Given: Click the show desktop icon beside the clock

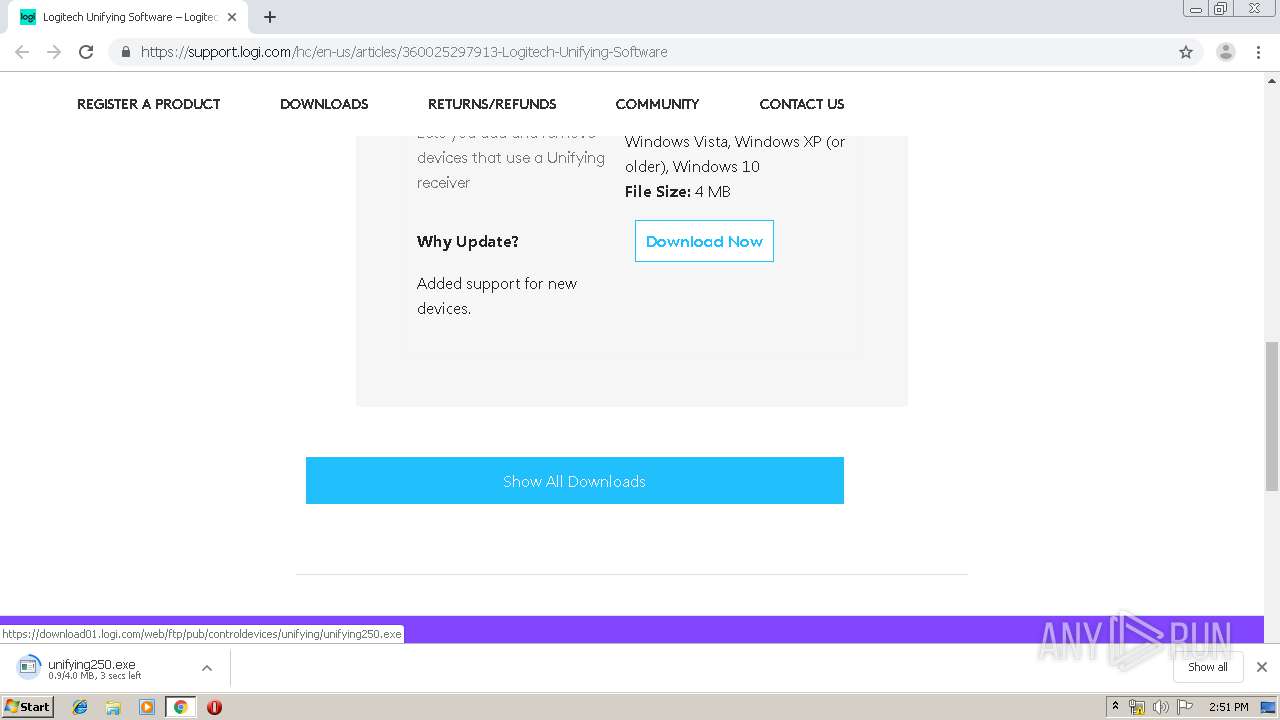Looking at the screenshot, I should (x=1268, y=707).
